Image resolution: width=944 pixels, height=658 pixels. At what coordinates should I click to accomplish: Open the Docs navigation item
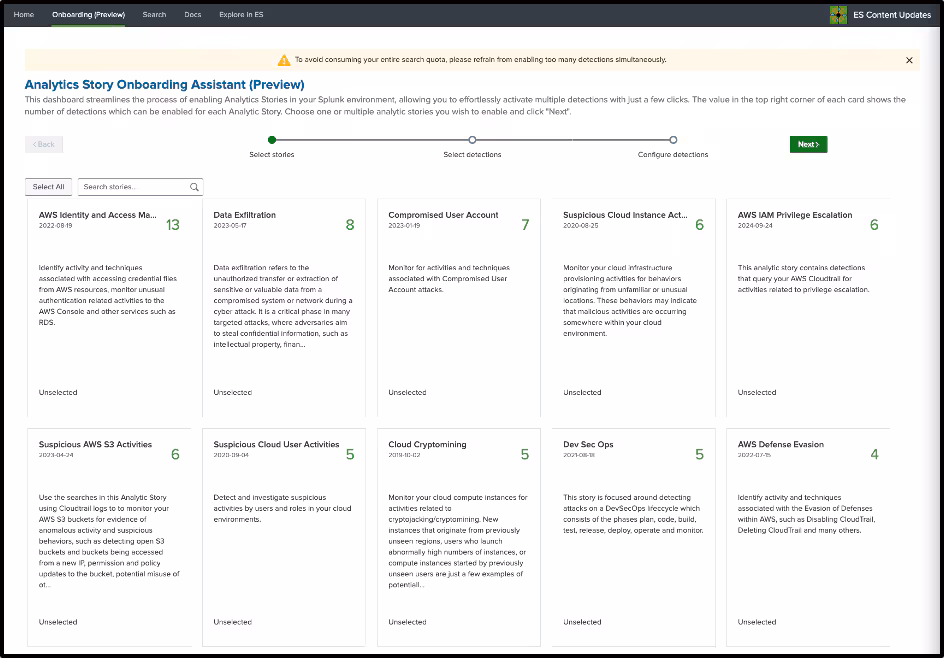[193, 15]
